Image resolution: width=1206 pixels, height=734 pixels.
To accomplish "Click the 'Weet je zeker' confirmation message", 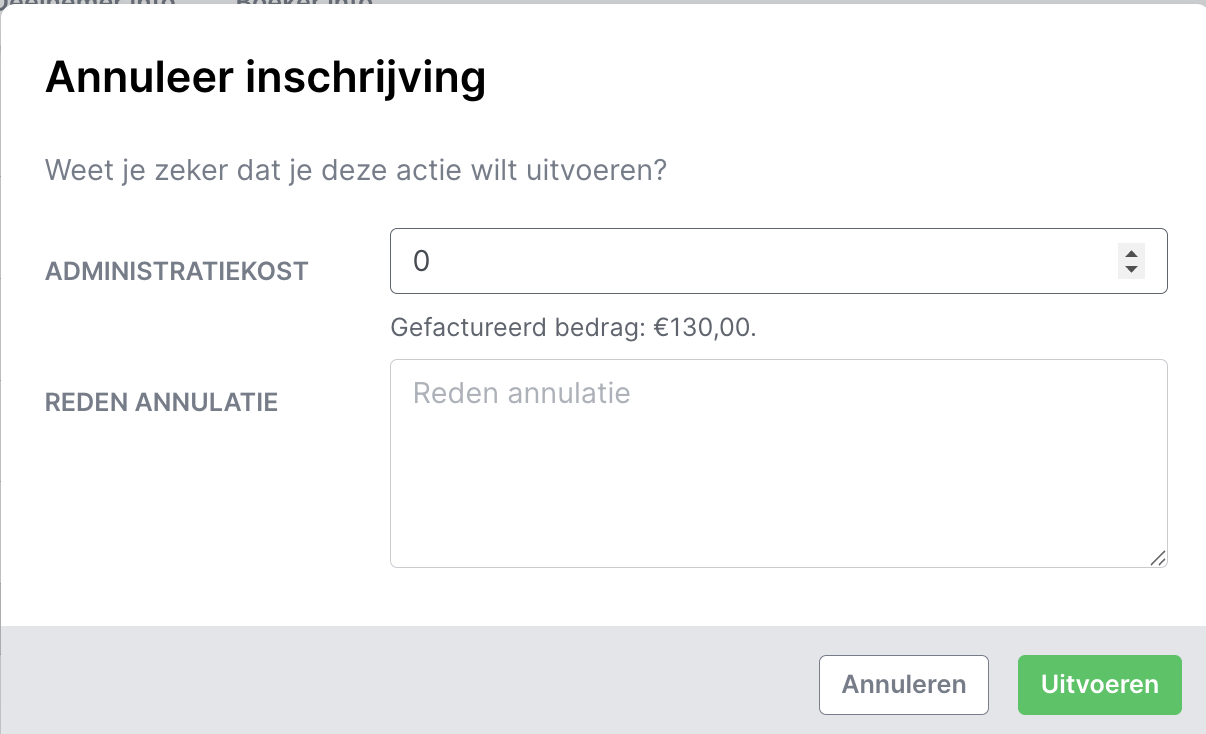I will (x=355, y=170).
